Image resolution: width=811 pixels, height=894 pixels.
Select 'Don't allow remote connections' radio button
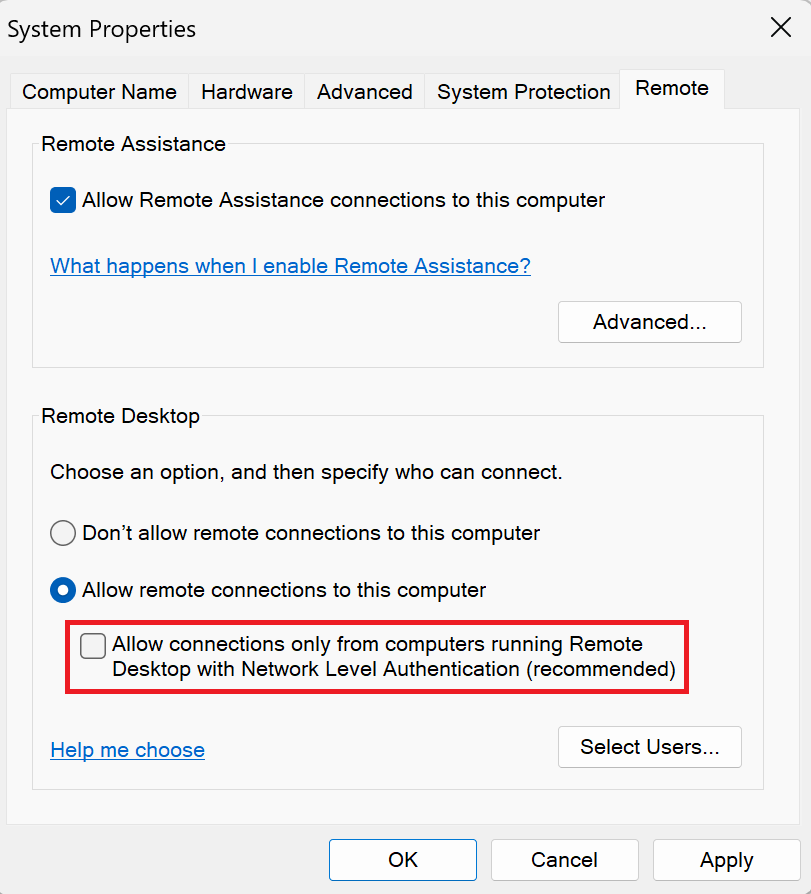[63, 533]
